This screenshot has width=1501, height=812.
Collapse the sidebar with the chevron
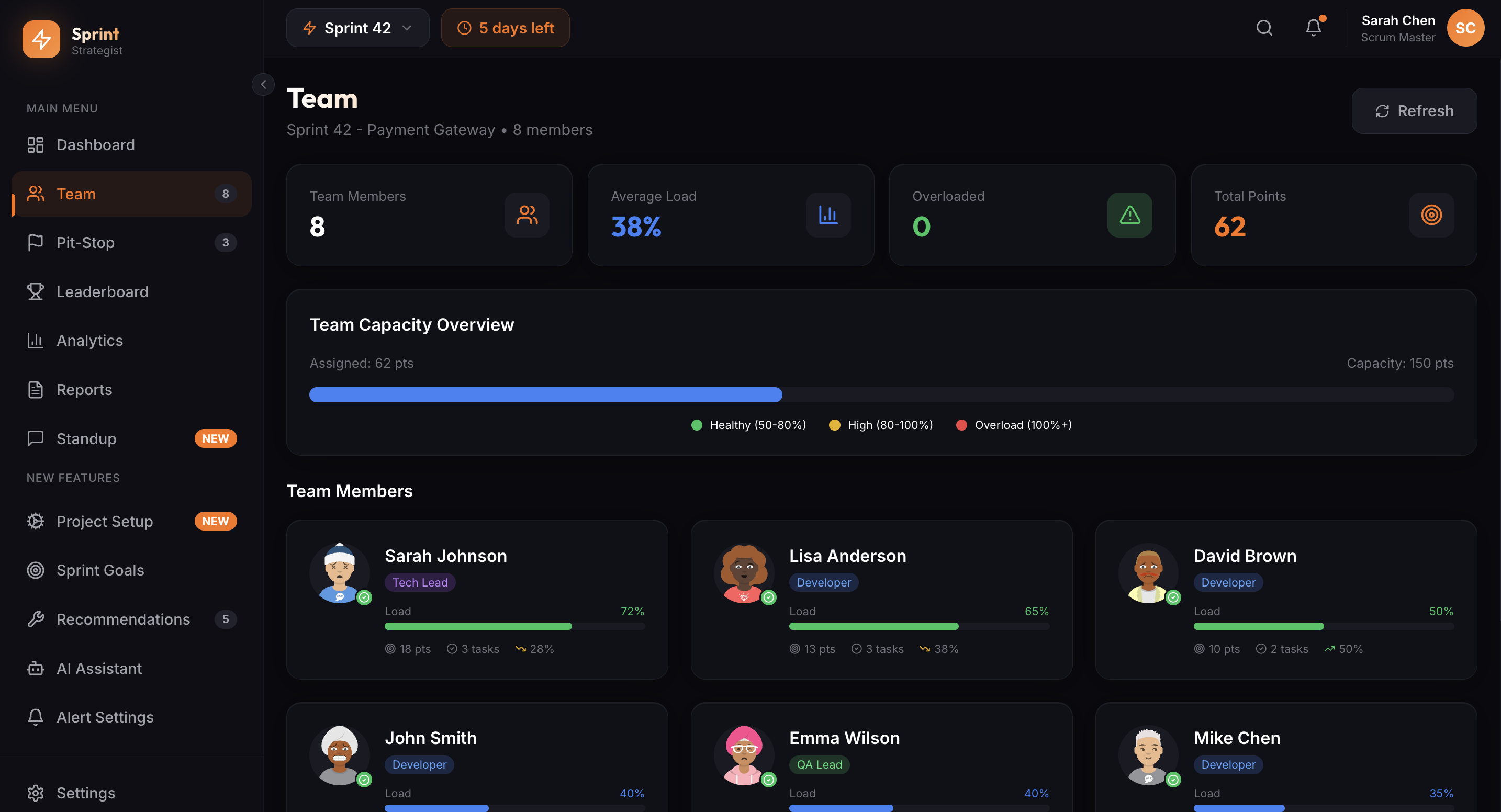pyautogui.click(x=263, y=84)
